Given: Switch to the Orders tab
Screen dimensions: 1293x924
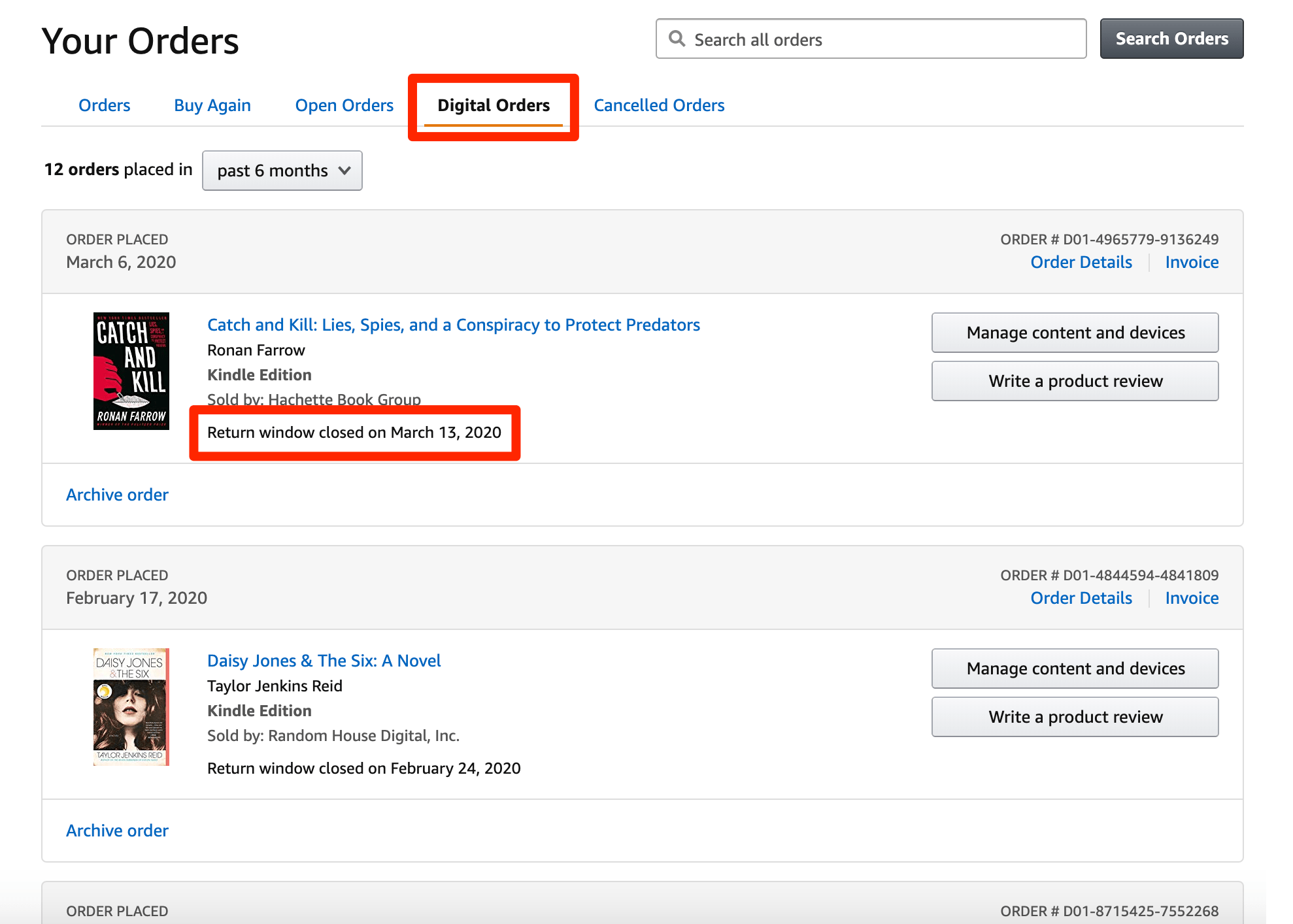Looking at the screenshot, I should (x=104, y=105).
